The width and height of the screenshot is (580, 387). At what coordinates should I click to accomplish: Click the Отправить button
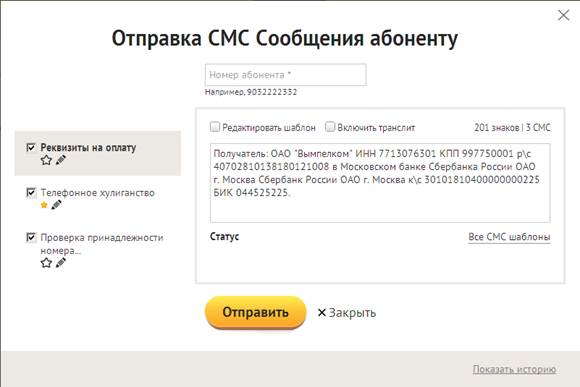pyautogui.click(x=256, y=312)
